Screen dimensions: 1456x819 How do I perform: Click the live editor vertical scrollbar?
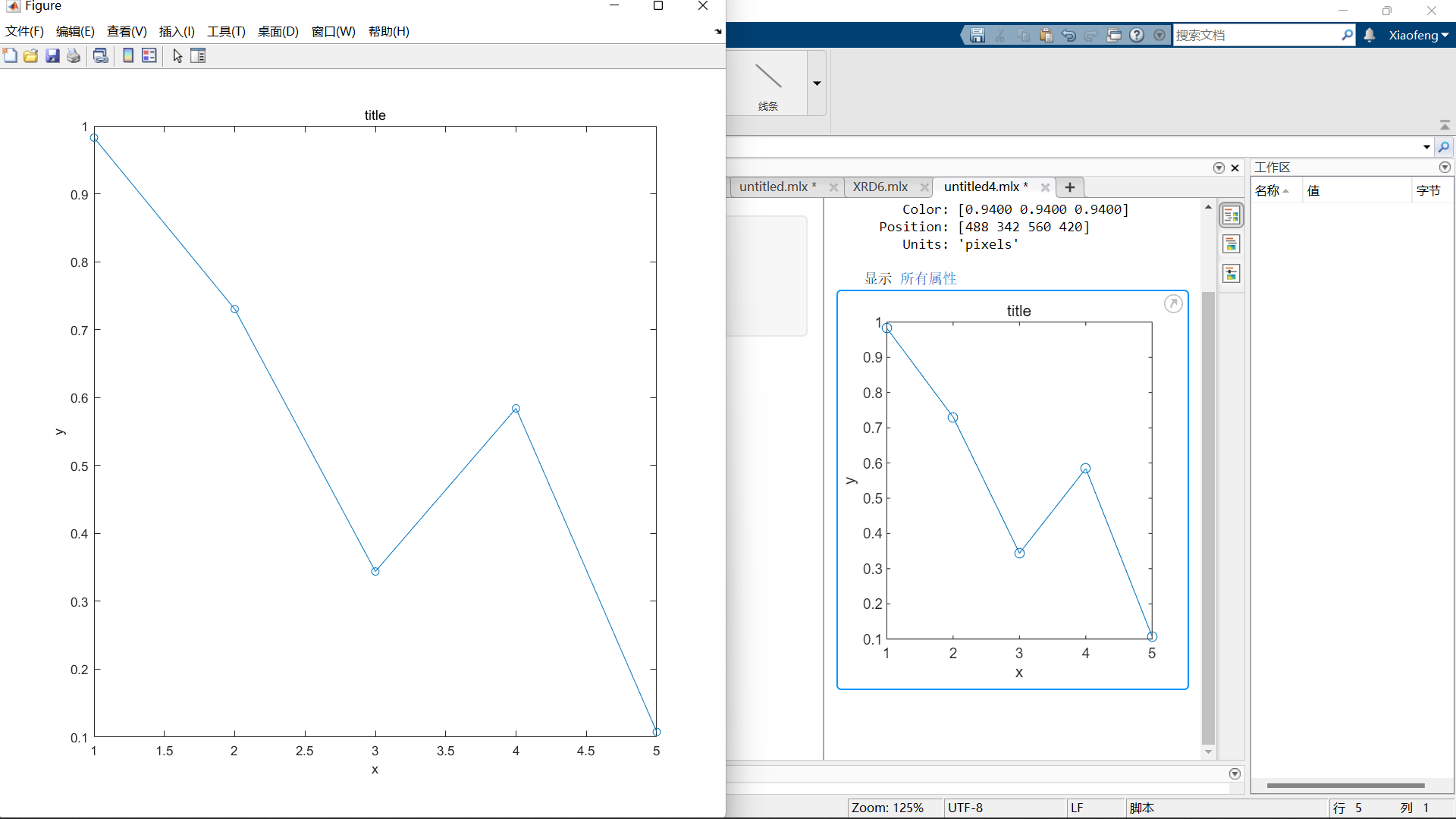click(1208, 516)
